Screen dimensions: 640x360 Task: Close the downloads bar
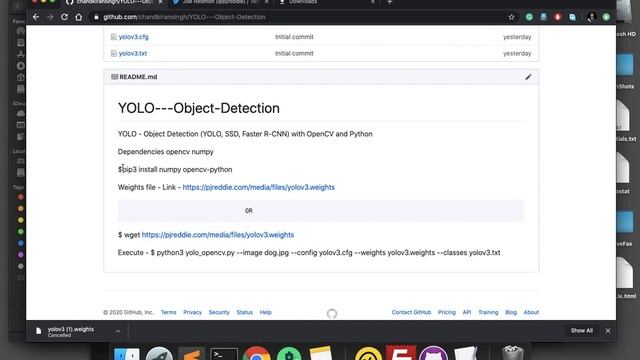[608, 331]
